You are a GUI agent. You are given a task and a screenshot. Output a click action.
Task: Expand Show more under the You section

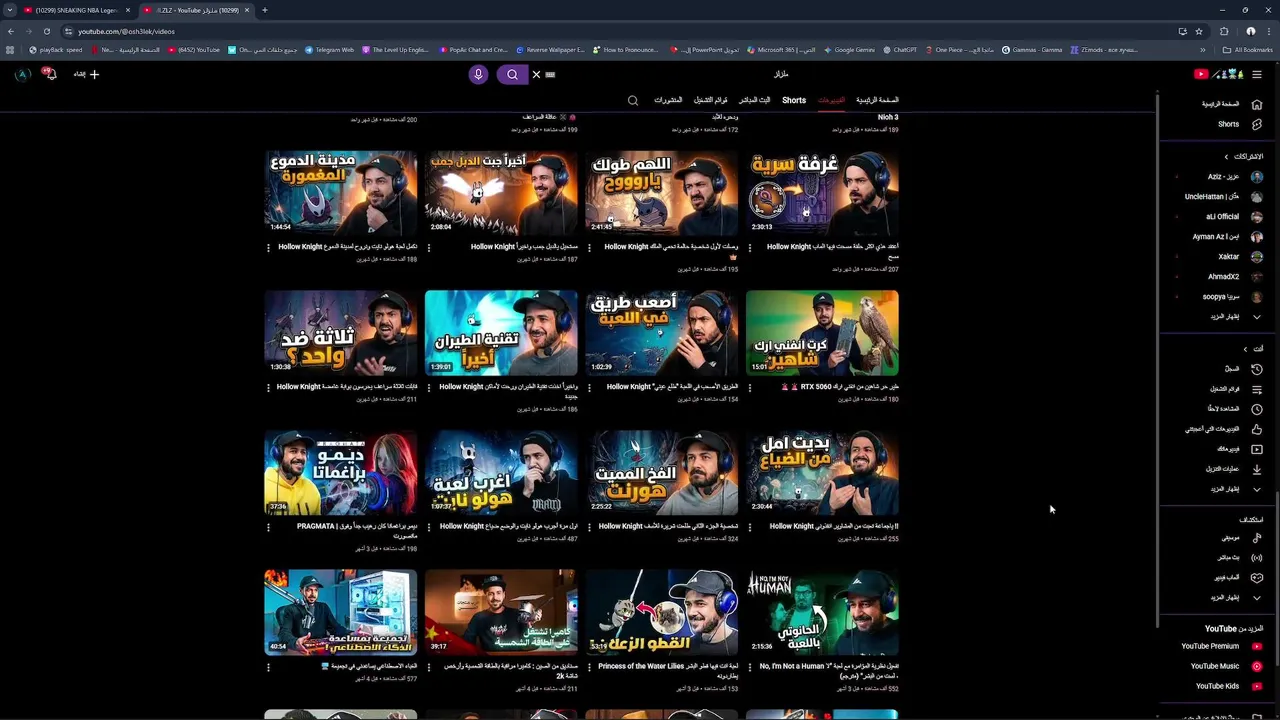[1257, 489]
